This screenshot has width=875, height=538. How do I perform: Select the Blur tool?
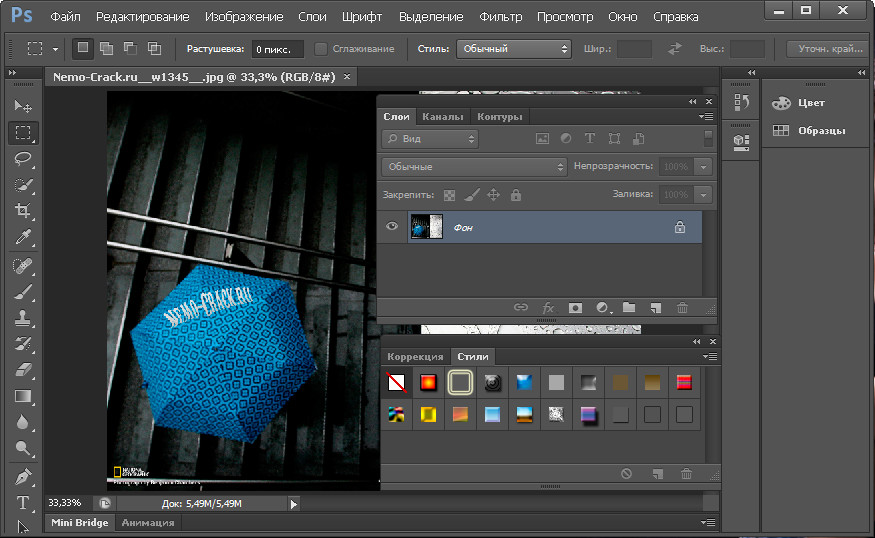23,422
